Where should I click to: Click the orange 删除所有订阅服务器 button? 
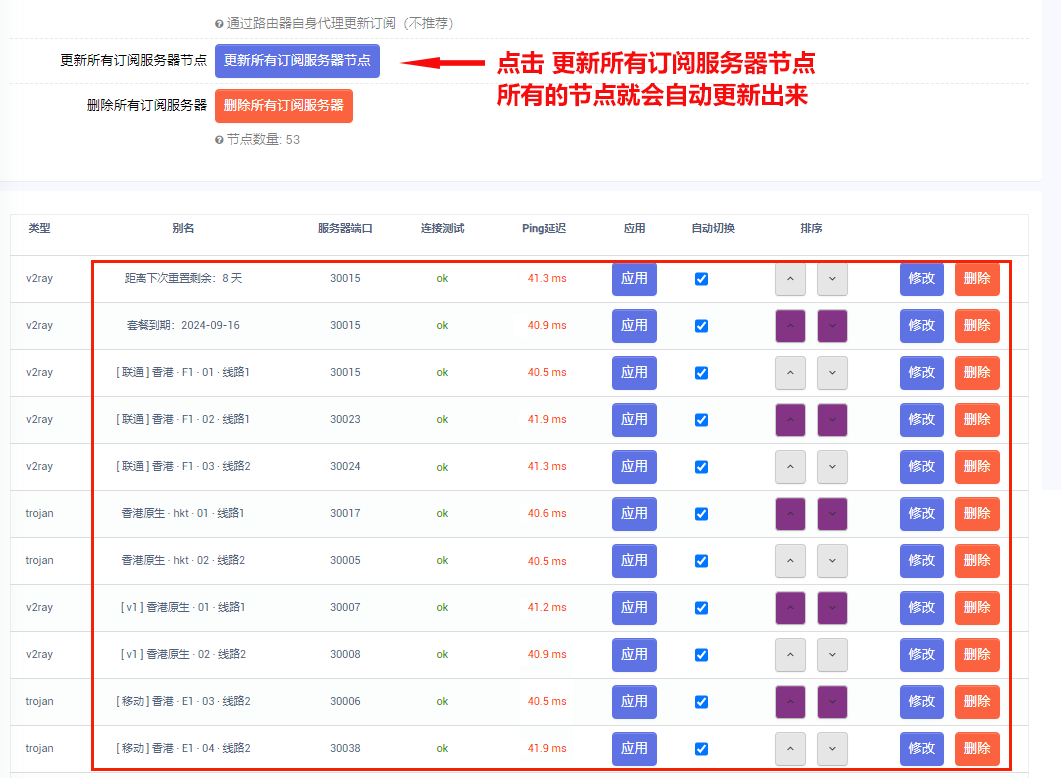click(x=283, y=106)
